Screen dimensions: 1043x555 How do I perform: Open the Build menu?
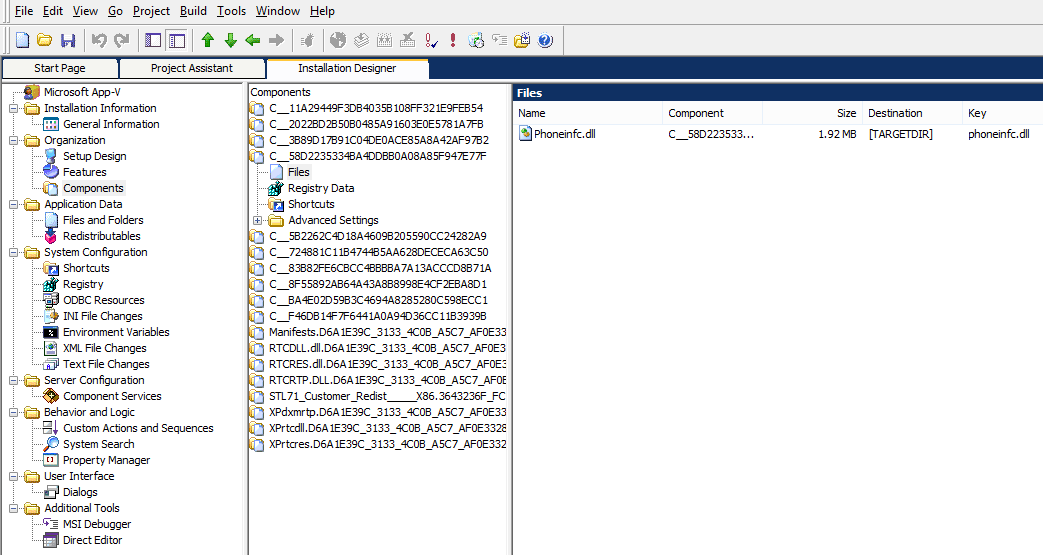click(193, 11)
